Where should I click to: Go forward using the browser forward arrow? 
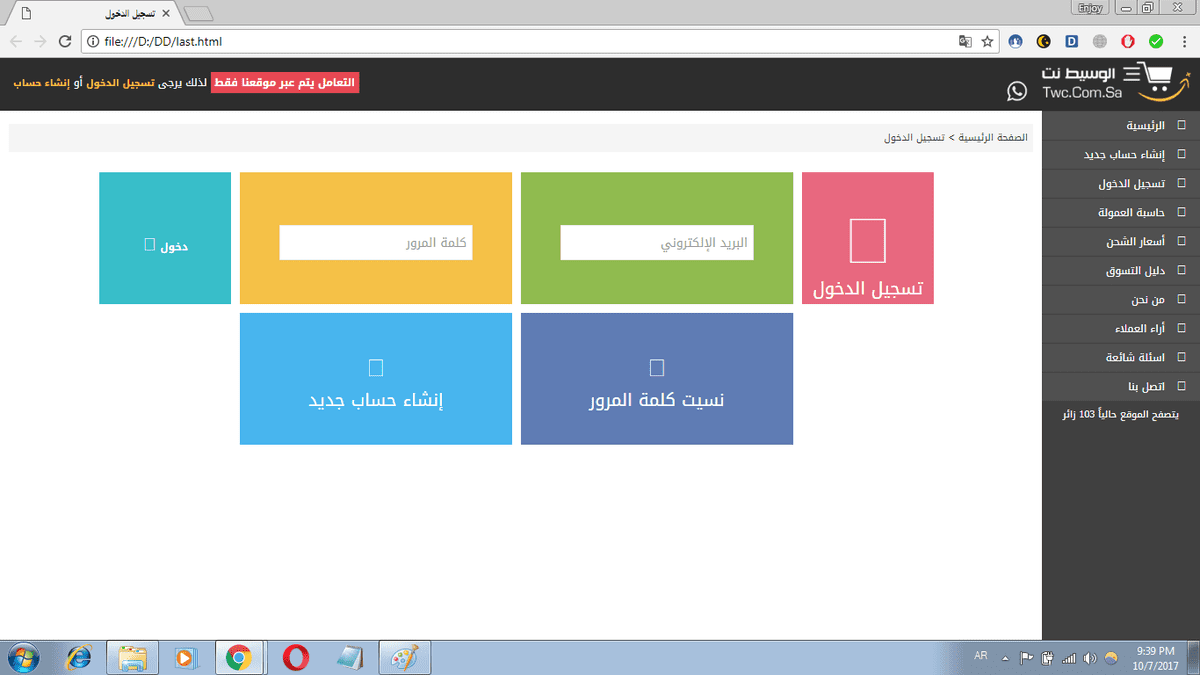[x=40, y=42]
